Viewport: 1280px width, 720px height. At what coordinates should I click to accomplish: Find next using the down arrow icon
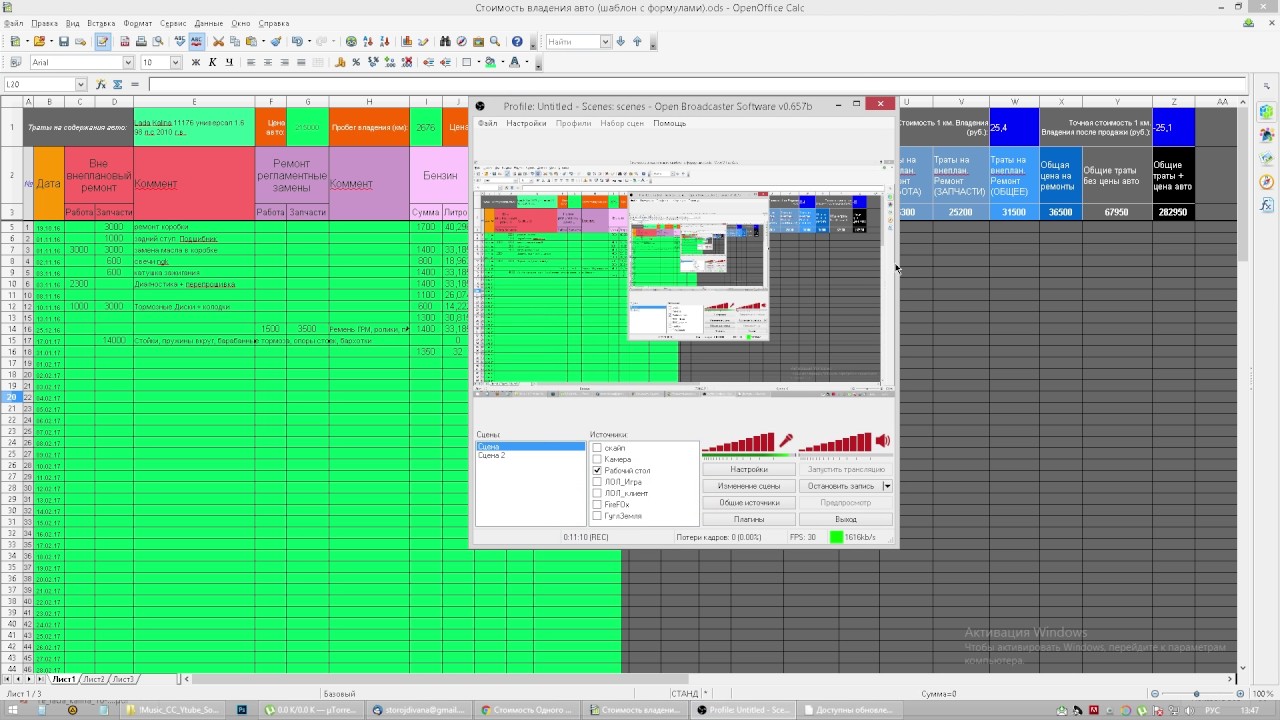[x=621, y=42]
